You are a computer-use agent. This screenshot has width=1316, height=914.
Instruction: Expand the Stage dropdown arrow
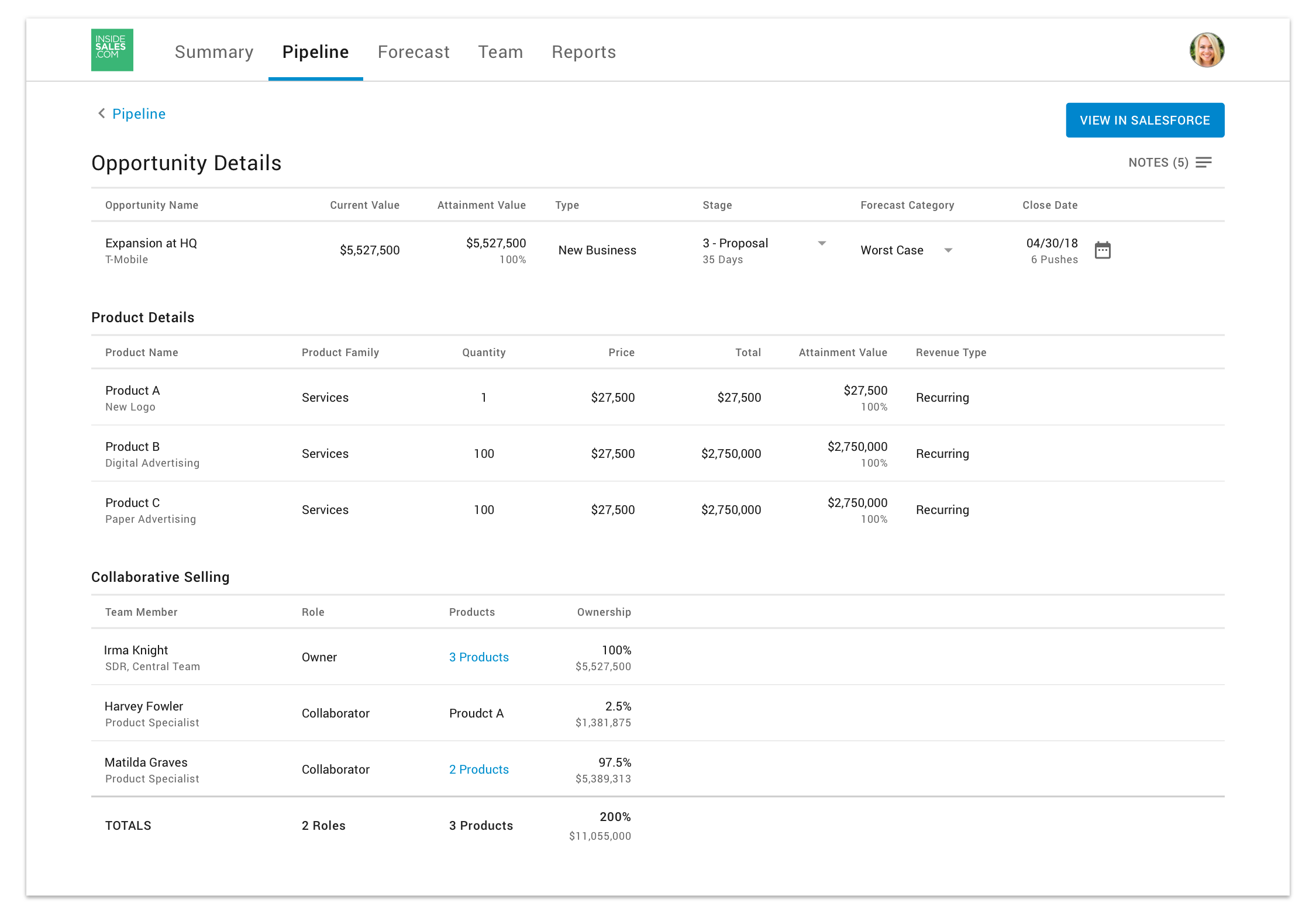click(x=821, y=243)
